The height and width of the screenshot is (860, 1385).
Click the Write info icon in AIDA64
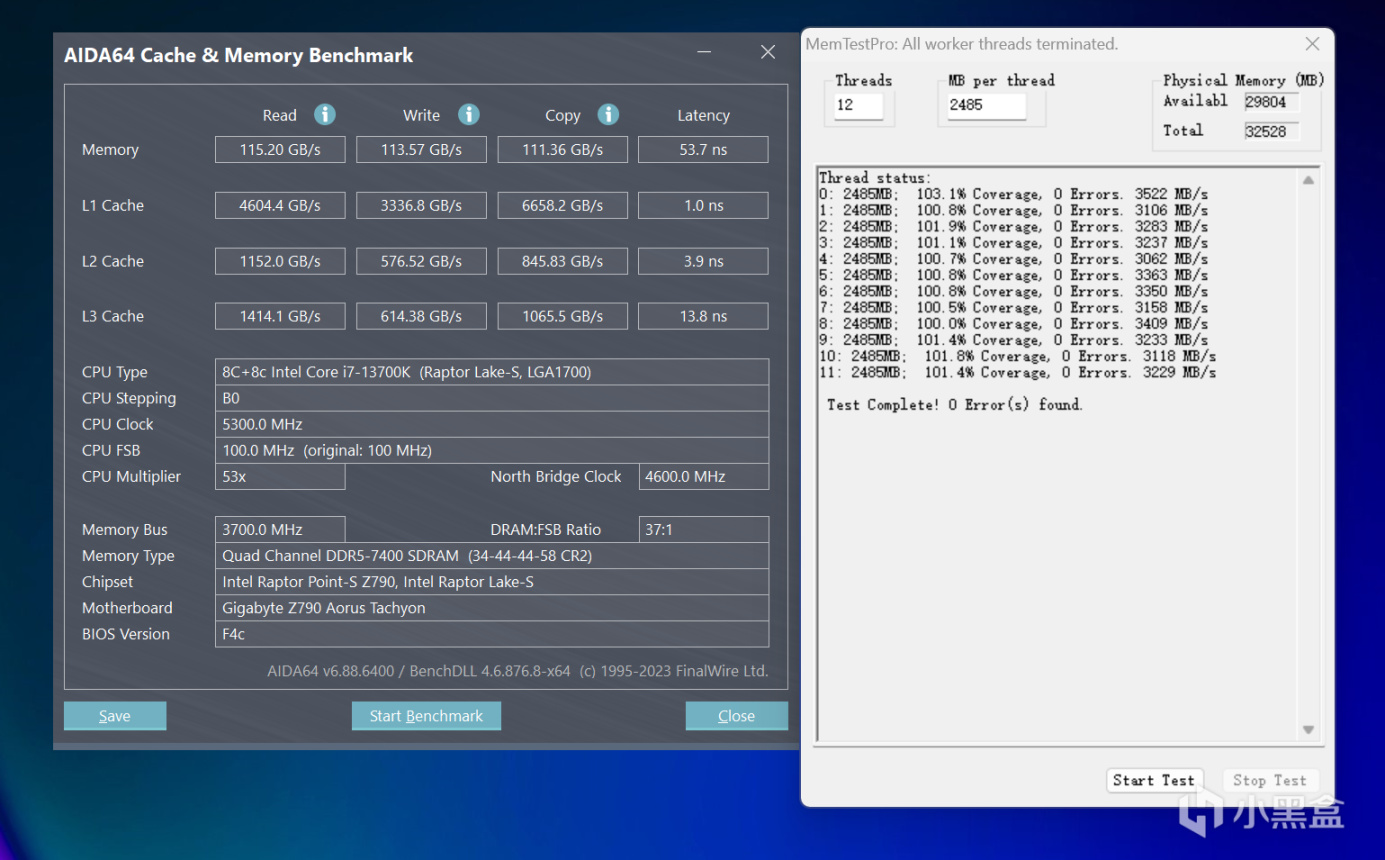[469, 114]
